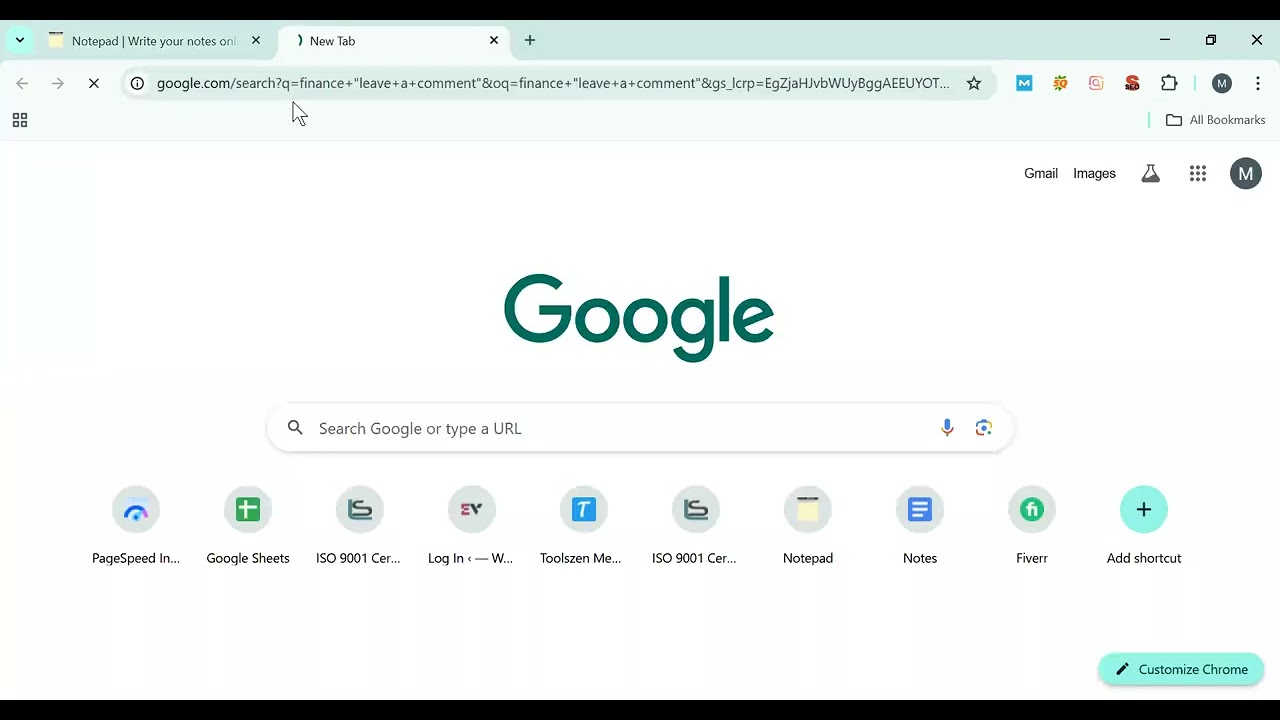The image size is (1280, 720).
Task: Open the Google Sheets shortcut
Action: [x=248, y=527]
